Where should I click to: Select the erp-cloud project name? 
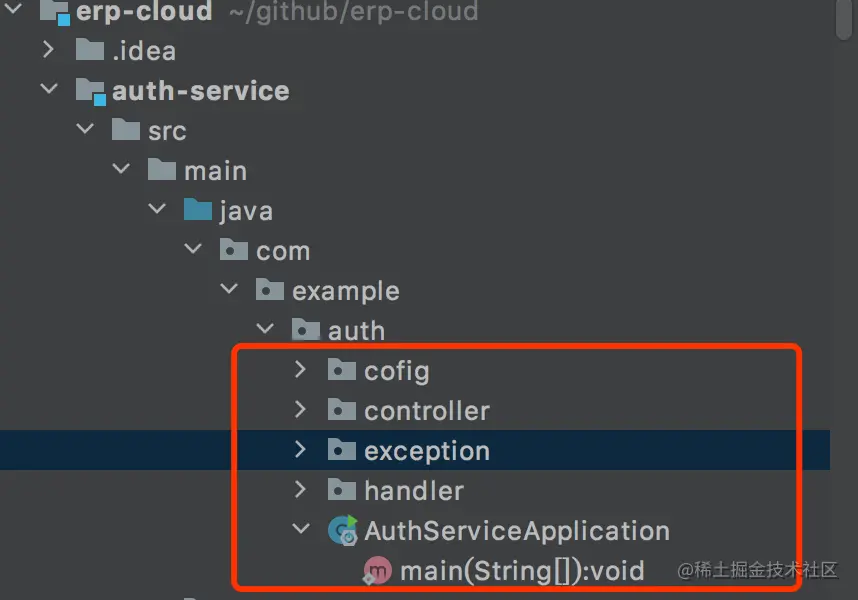pyautogui.click(x=144, y=11)
